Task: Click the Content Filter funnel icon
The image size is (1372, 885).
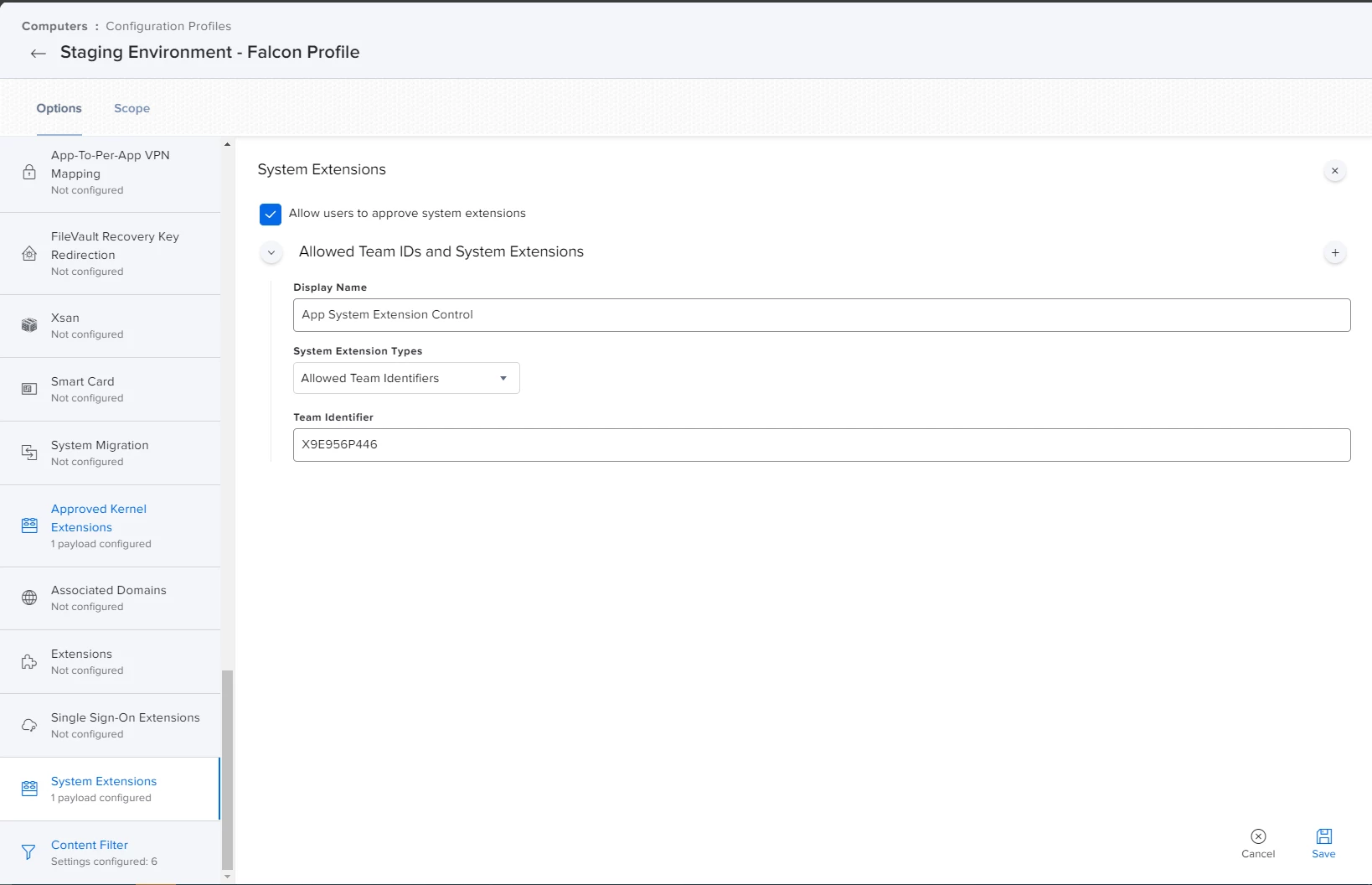Action: pos(29,852)
